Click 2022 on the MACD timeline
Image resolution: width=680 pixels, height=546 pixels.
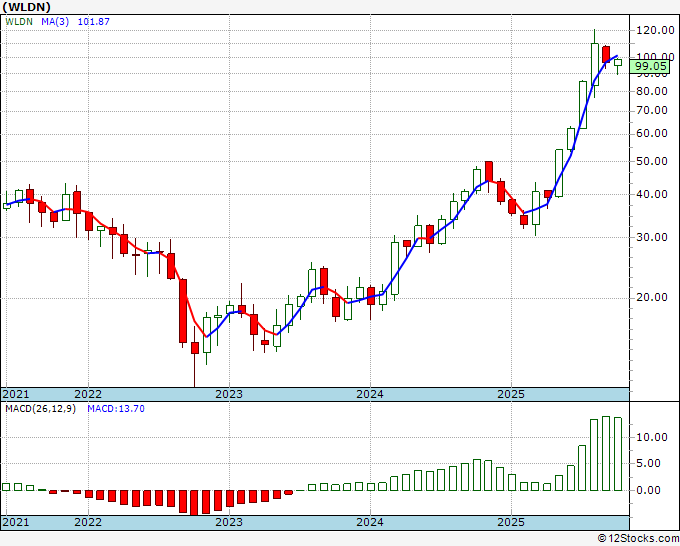coord(88,522)
